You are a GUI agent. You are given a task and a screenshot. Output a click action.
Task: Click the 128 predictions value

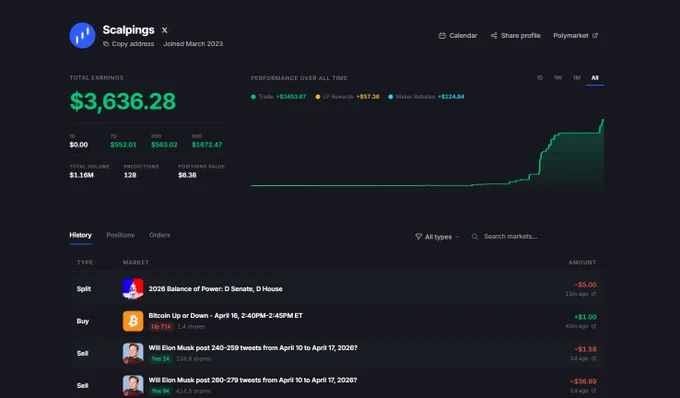pos(130,175)
